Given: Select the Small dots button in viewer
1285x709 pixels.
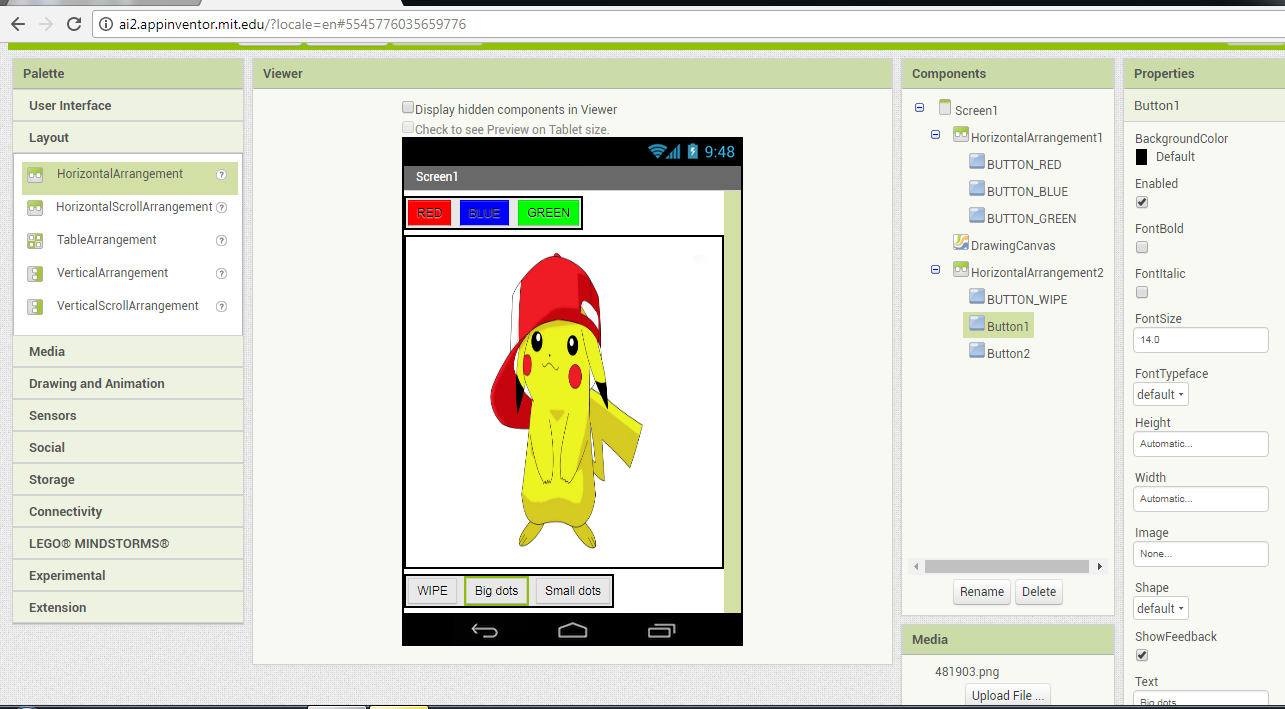Looking at the screenshot, I should click(x=573, y=591).
